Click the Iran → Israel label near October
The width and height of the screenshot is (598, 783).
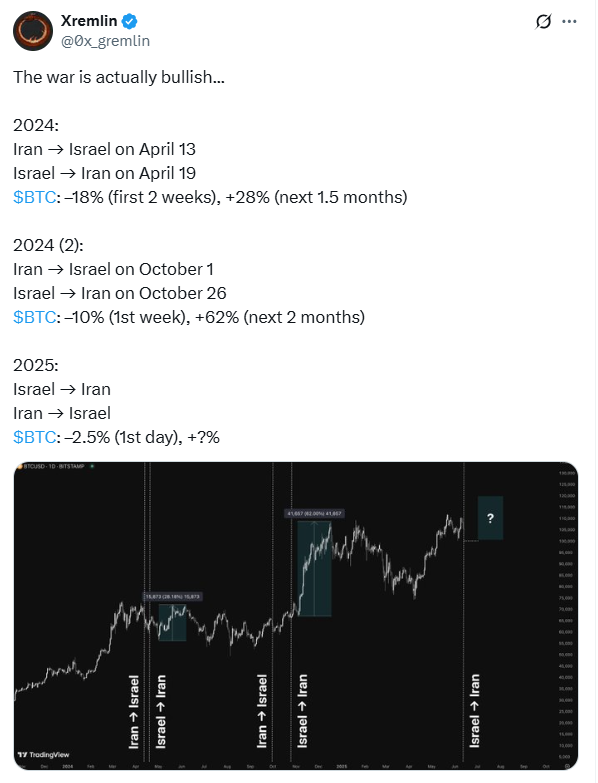[262, 711]
